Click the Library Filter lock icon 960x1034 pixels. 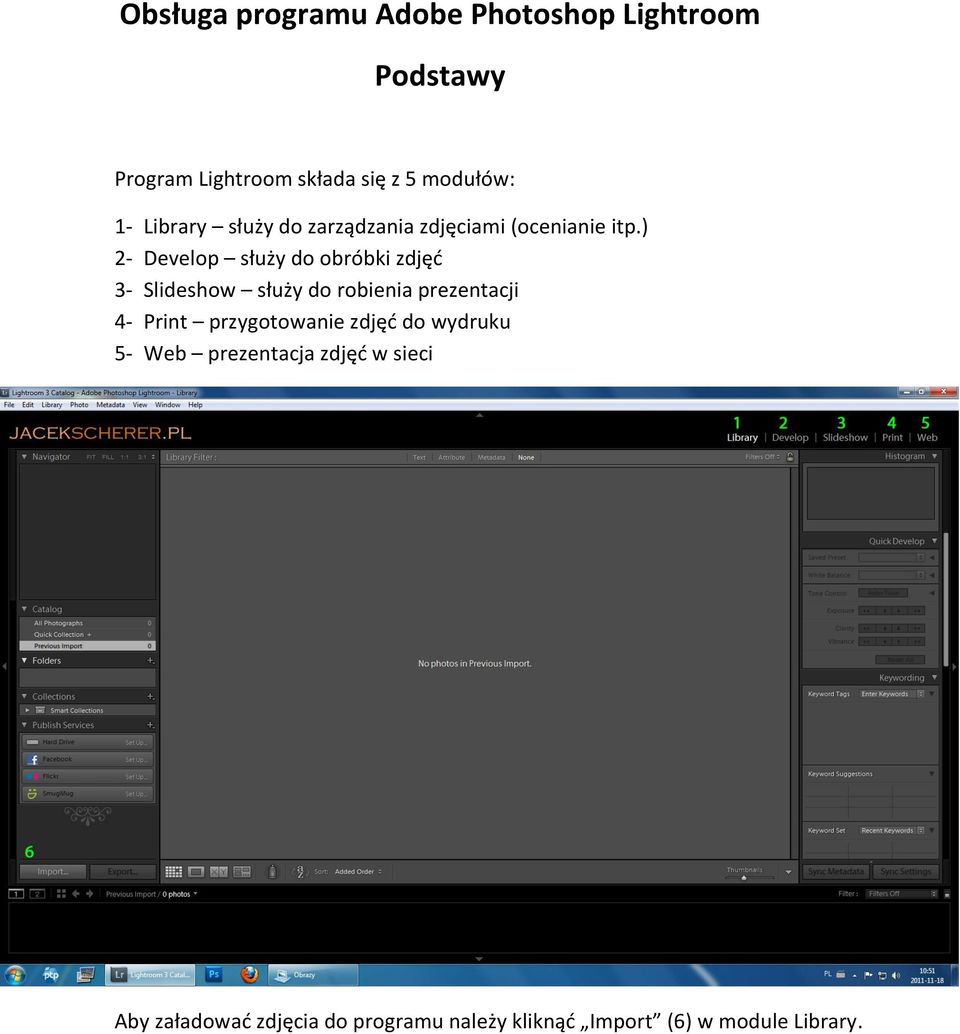click(790, 456)
